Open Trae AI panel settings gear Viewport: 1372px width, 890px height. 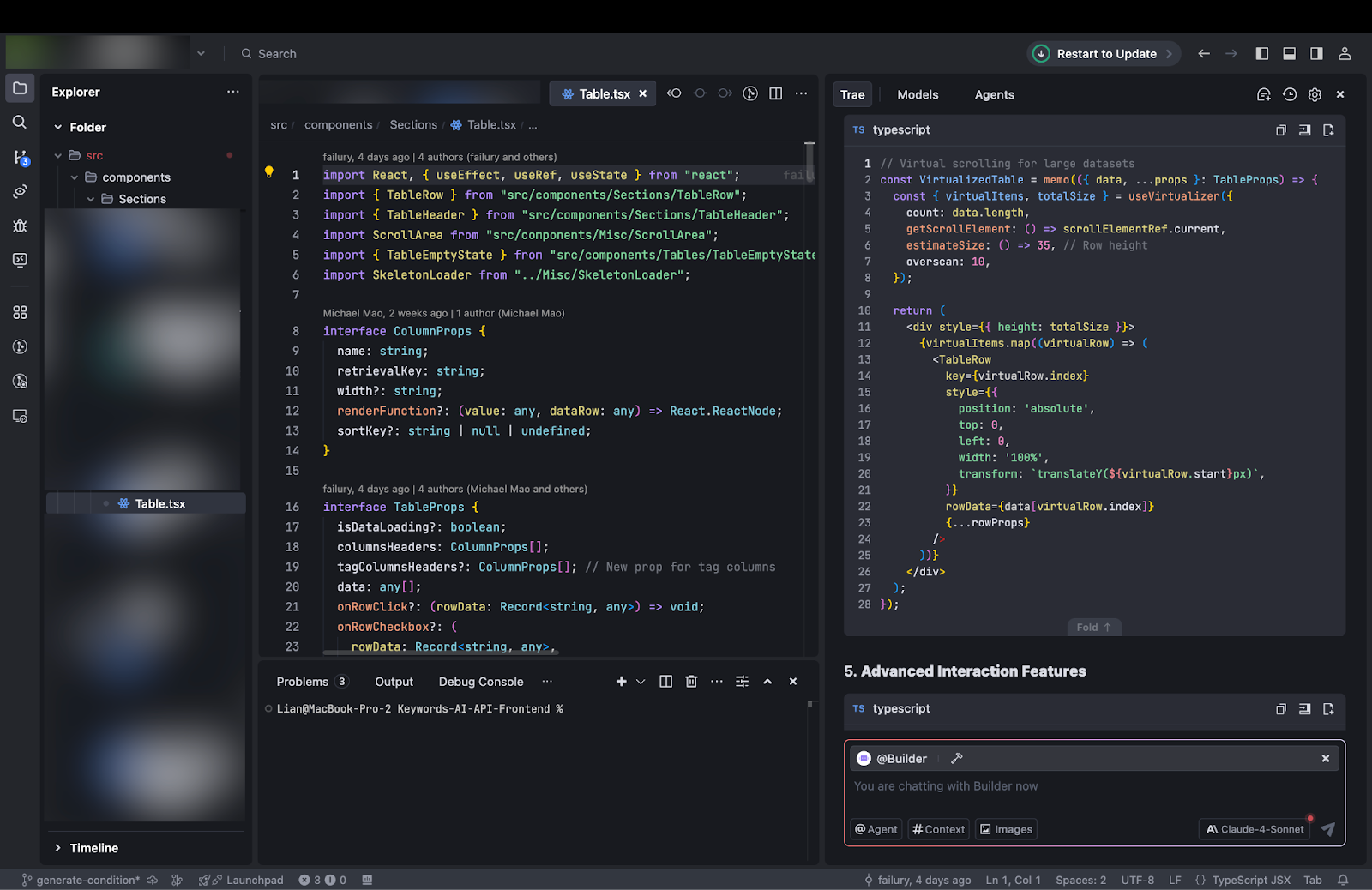1315,95
